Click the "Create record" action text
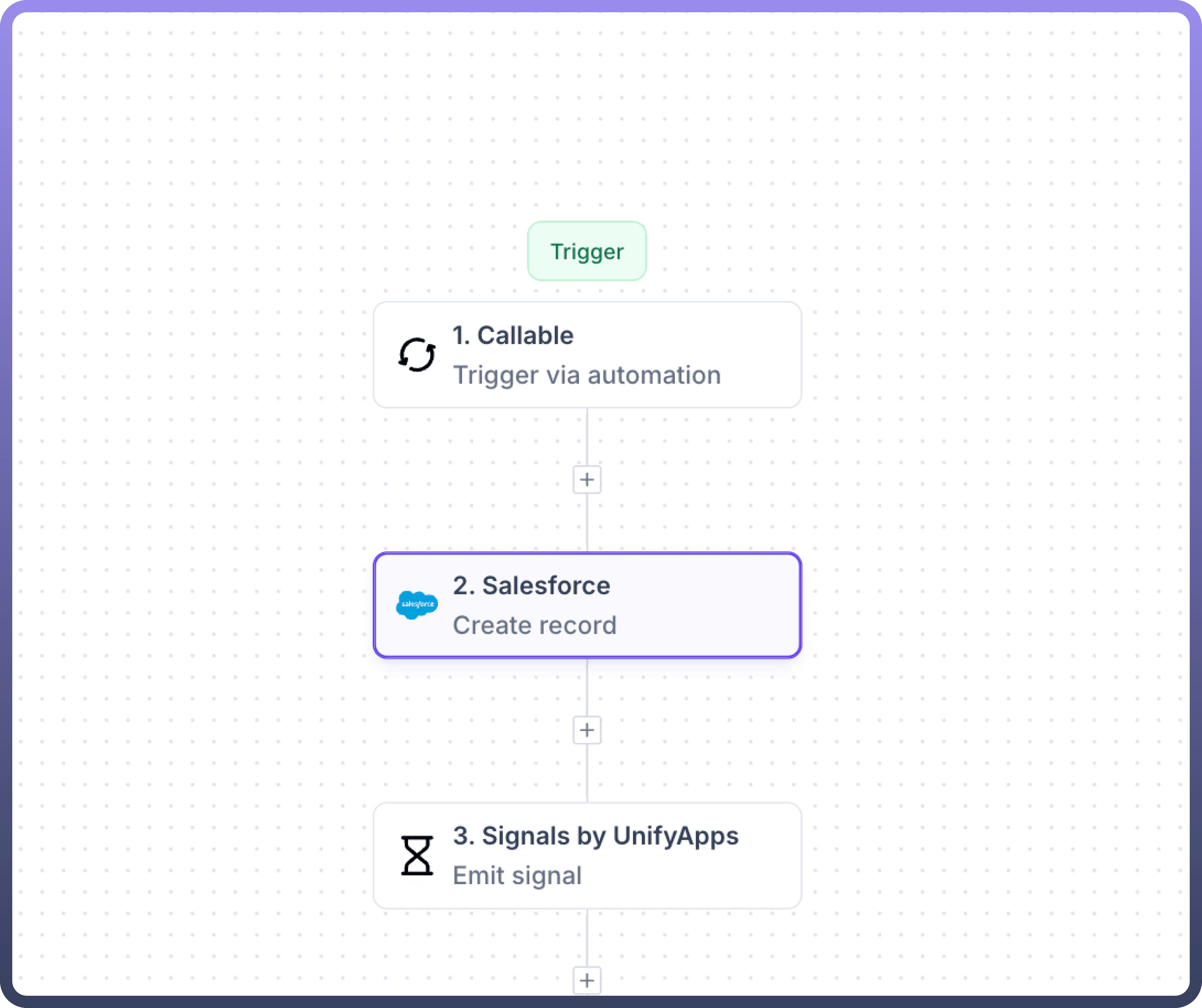The height and width of the screenshot is (1008, 1202). click(x=534, y=625)
